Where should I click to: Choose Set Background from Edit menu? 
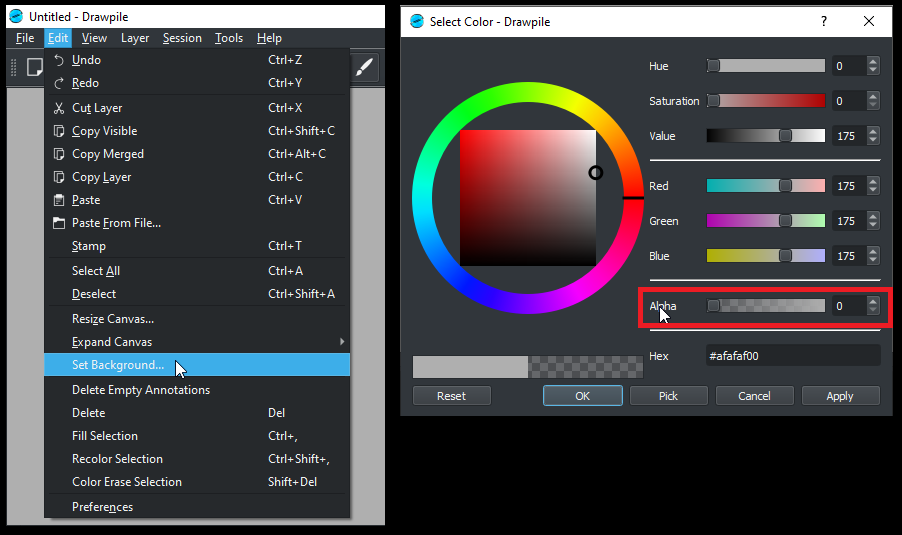coord(197,365)
